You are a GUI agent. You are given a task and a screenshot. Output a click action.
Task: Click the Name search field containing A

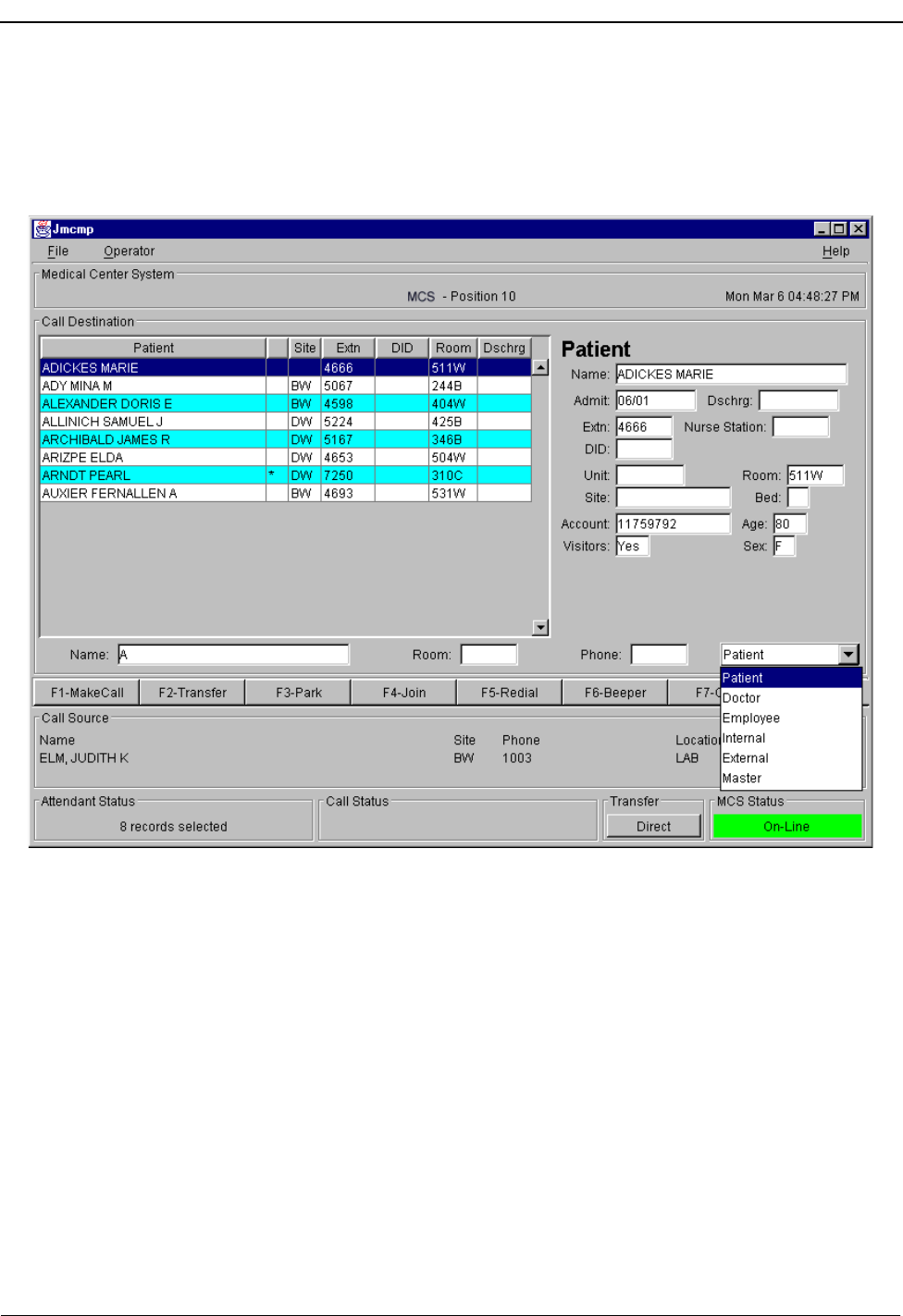233,655
